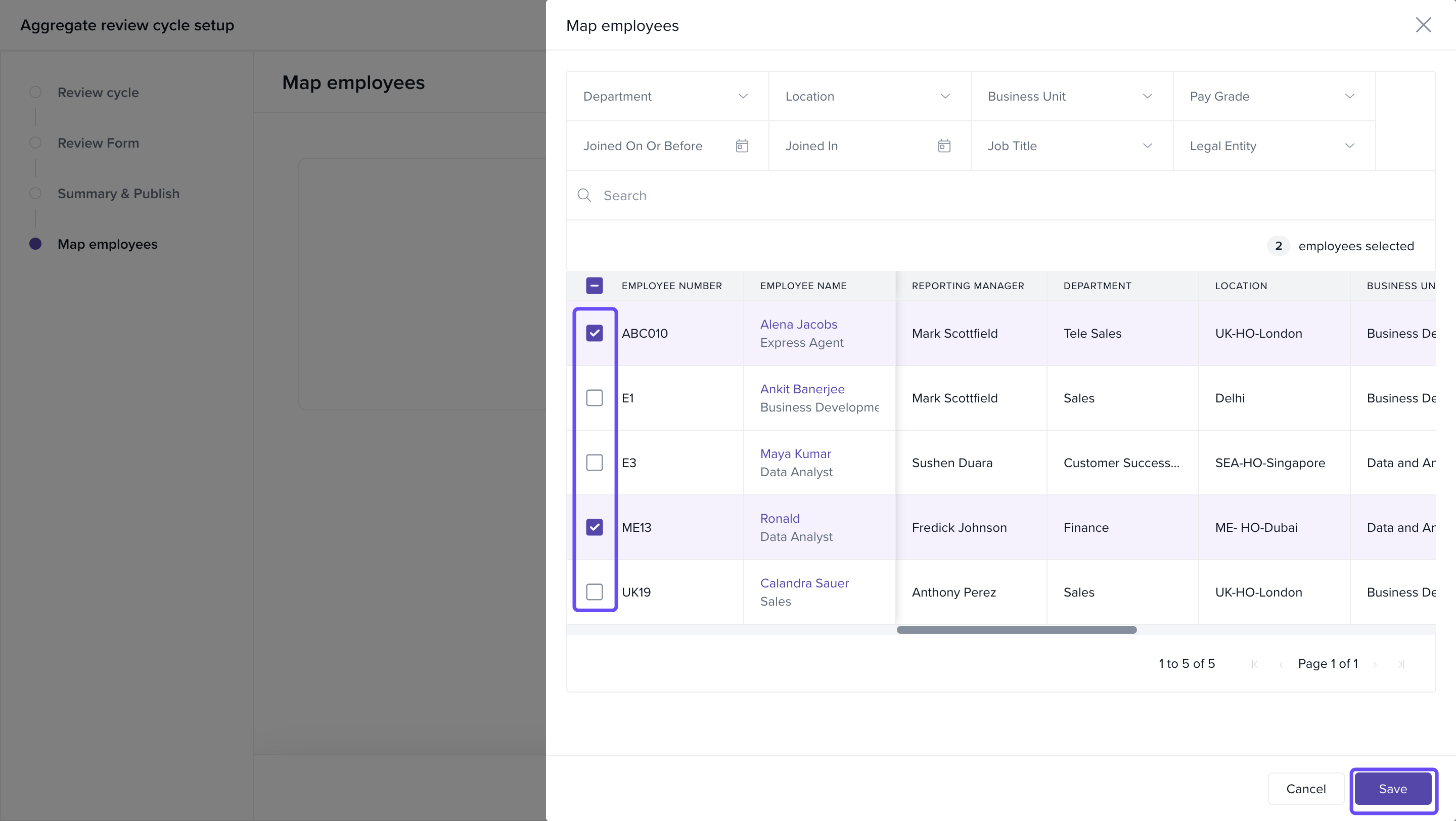Click the search magnifier icon
The image size is (1456, 821).
click(x=584, y=196)
